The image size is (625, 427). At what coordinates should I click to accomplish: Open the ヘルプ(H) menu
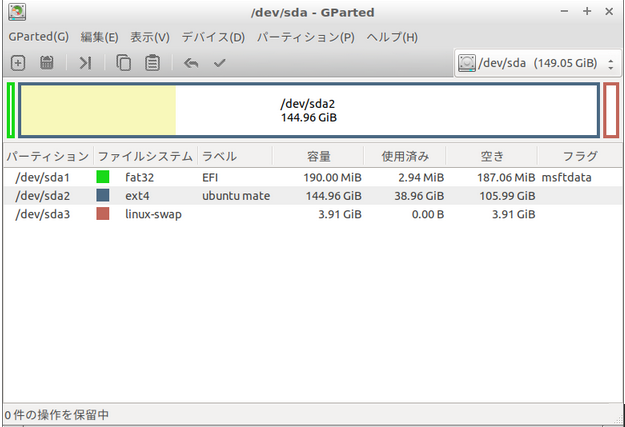392,37
